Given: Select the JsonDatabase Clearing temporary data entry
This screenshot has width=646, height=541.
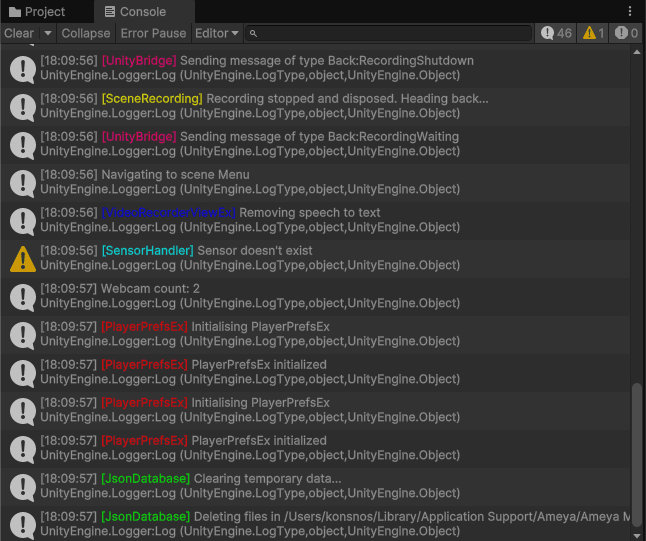Looking at the screenshot, I should tap(315, 486).
